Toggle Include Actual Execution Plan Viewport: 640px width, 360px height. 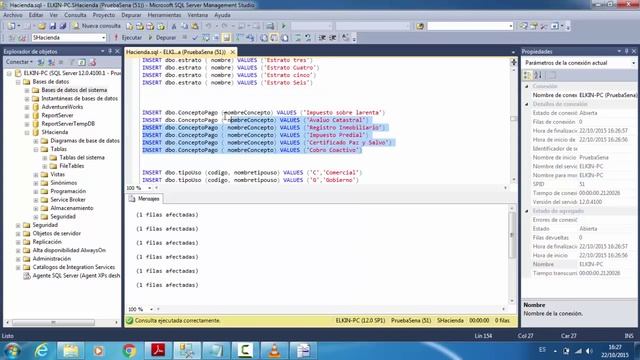(240, 38)
